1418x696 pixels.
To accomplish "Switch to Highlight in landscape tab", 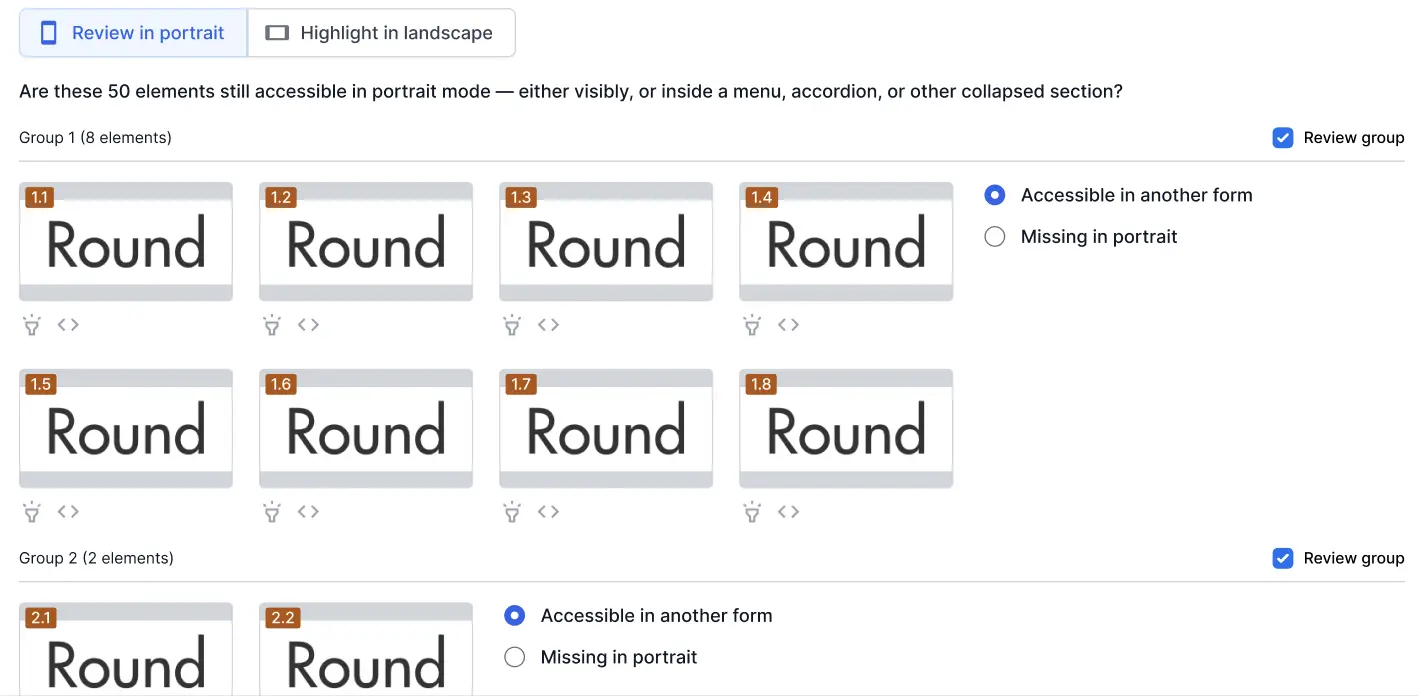I will (381, 33).
